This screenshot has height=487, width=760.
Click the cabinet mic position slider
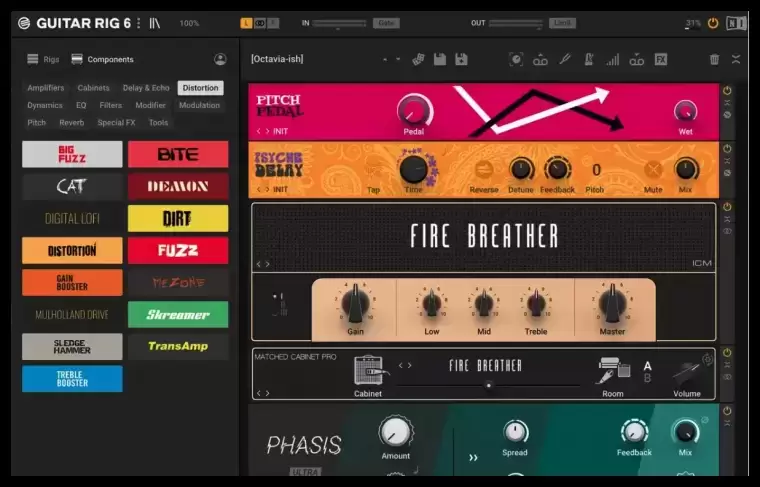coord(489,385)
